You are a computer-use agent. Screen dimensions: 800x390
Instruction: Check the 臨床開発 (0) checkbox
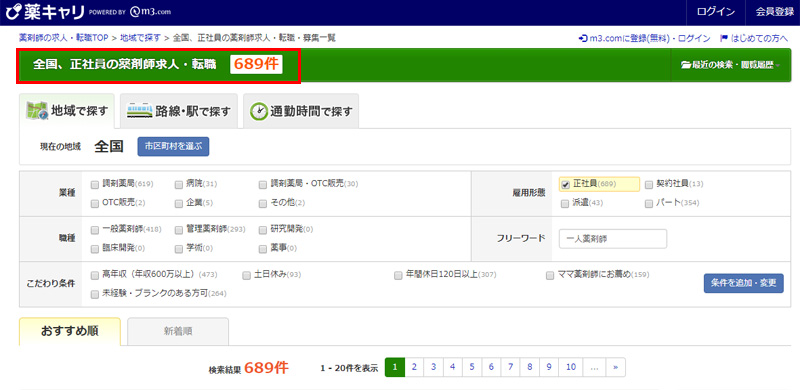pos(94,249)
